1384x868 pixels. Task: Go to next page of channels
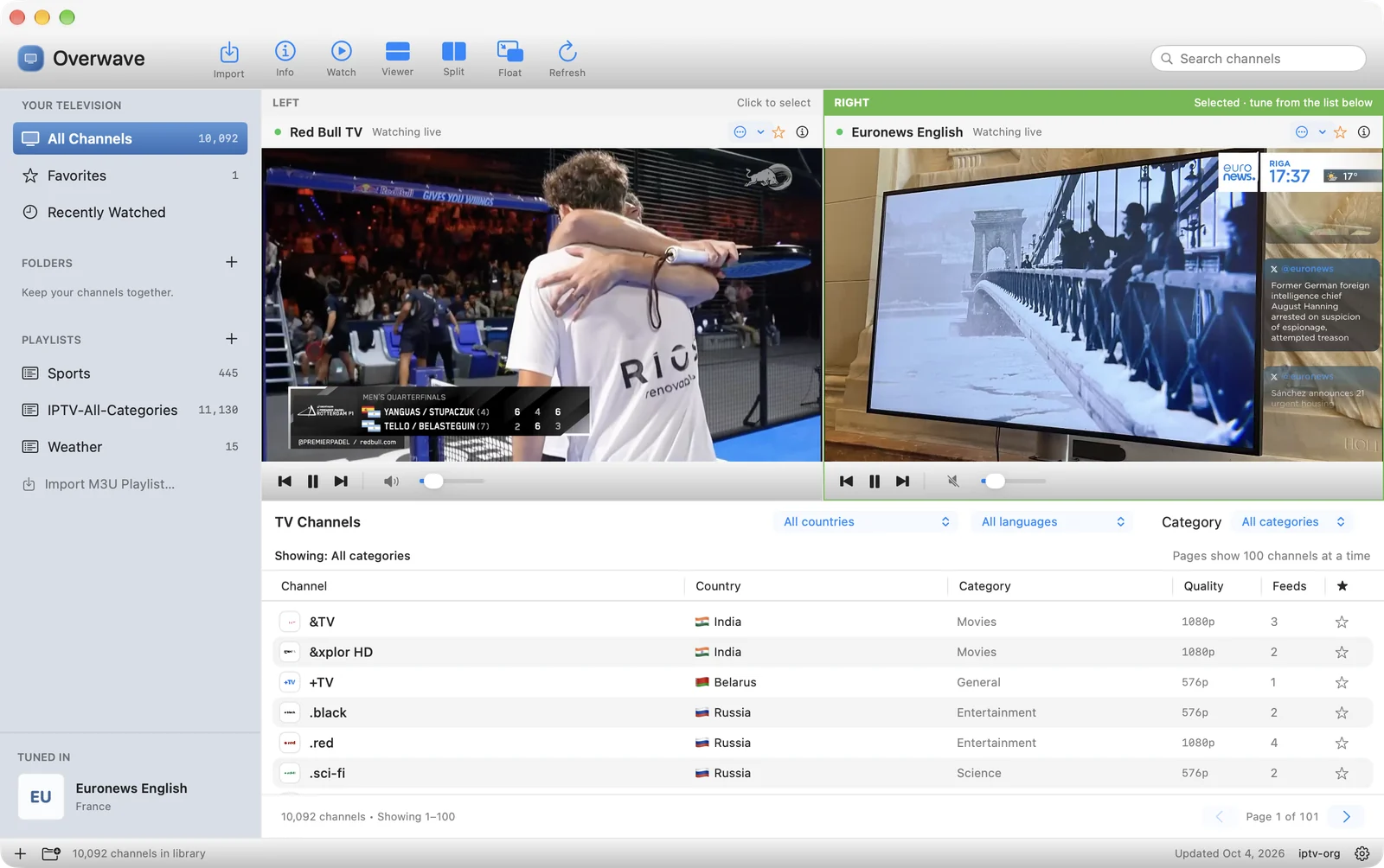click(1346, 817)
